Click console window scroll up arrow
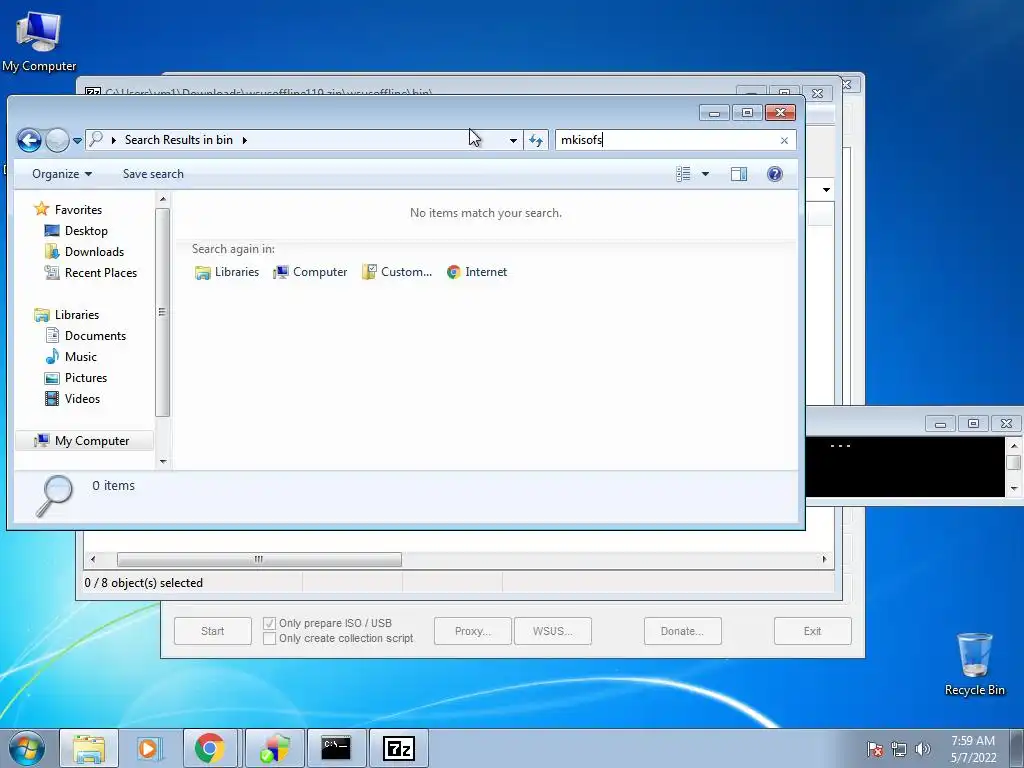This screenshot has height=768, width=1024. pyautogui.click(x=1014, y=446)
